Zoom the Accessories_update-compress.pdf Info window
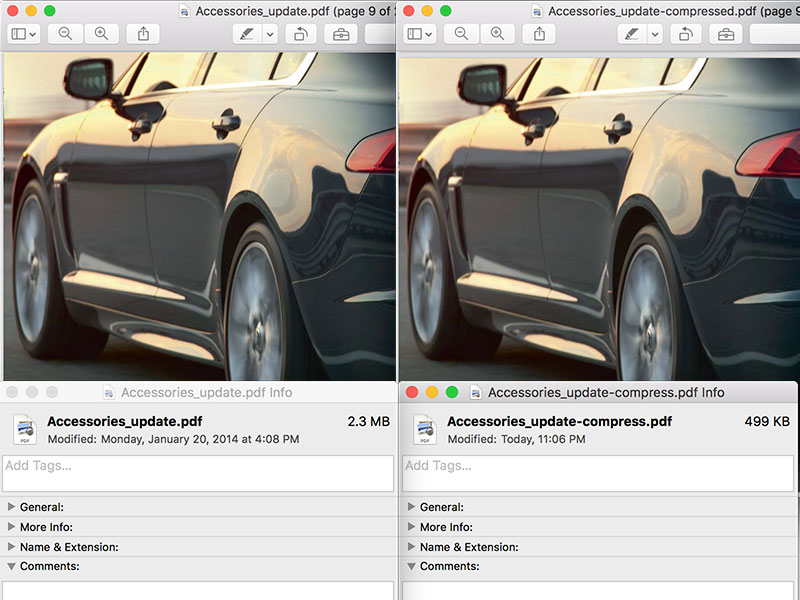 click(x=452, y=392)
